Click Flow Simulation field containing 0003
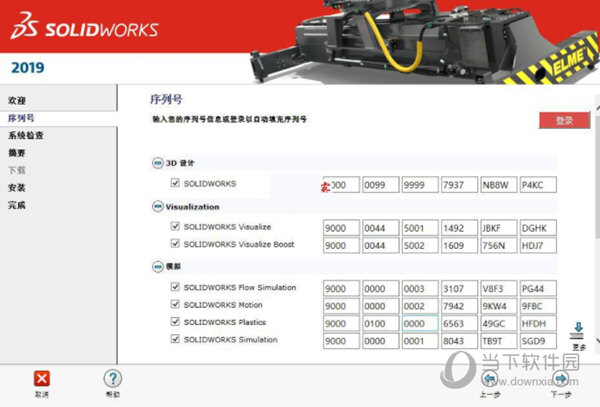 click(420, 288)
